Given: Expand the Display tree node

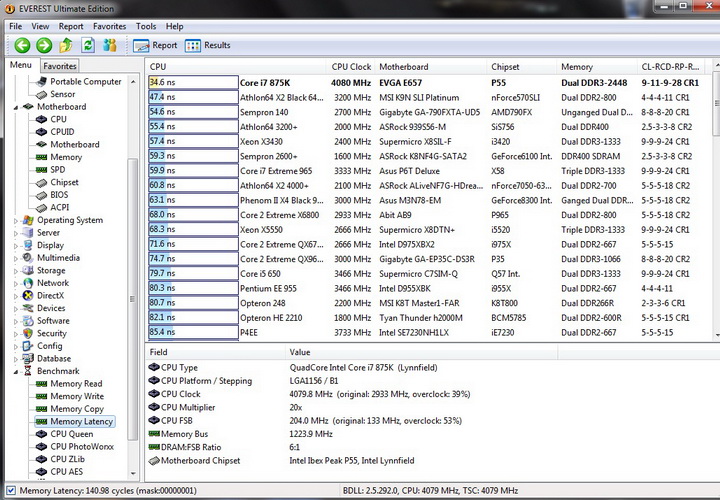Looking at the screenshot, I should pyautogui.click(x=16, y=246).
